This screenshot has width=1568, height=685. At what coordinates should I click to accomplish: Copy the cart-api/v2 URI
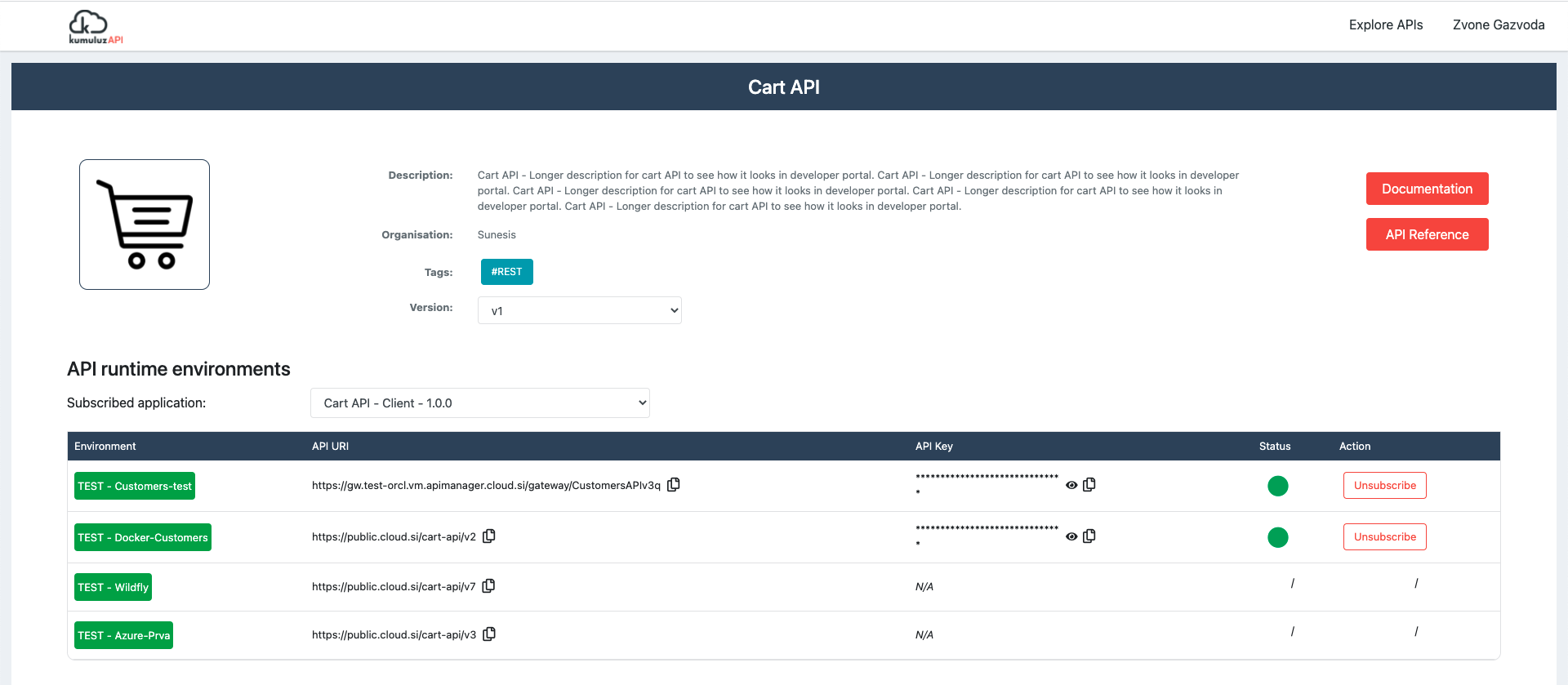point(489,536)
